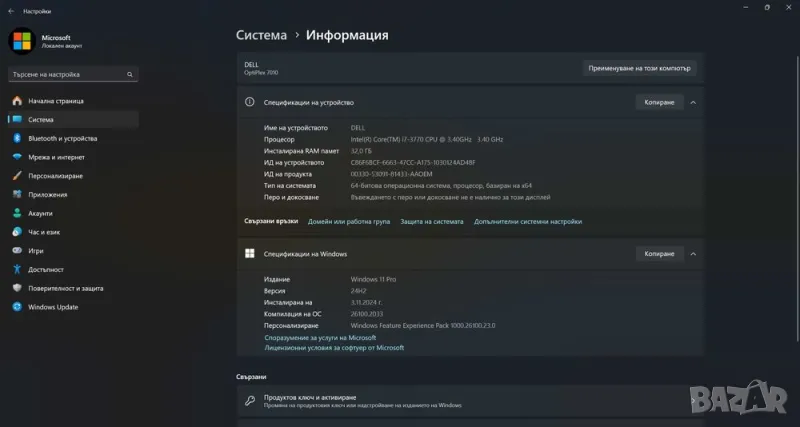The image size is (800, 427).
Task: Select Система in the navigation menu
Action: [41, 119]
